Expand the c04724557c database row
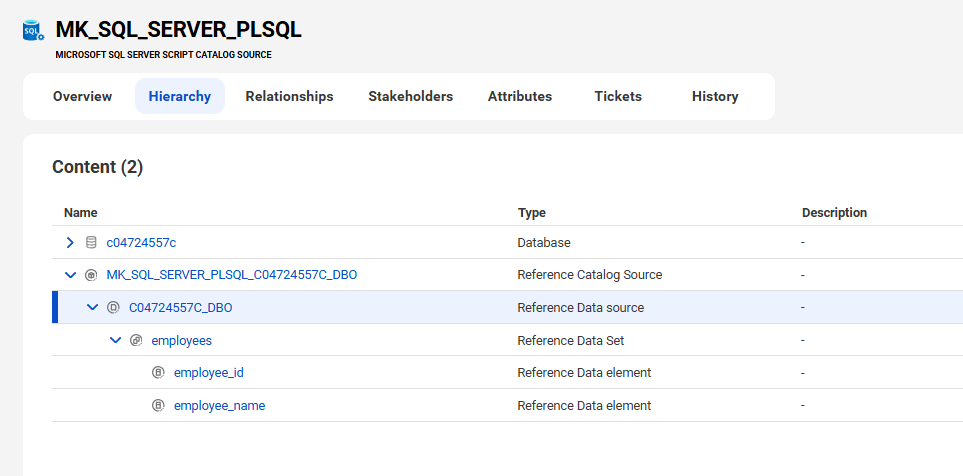 coord(70,243)
